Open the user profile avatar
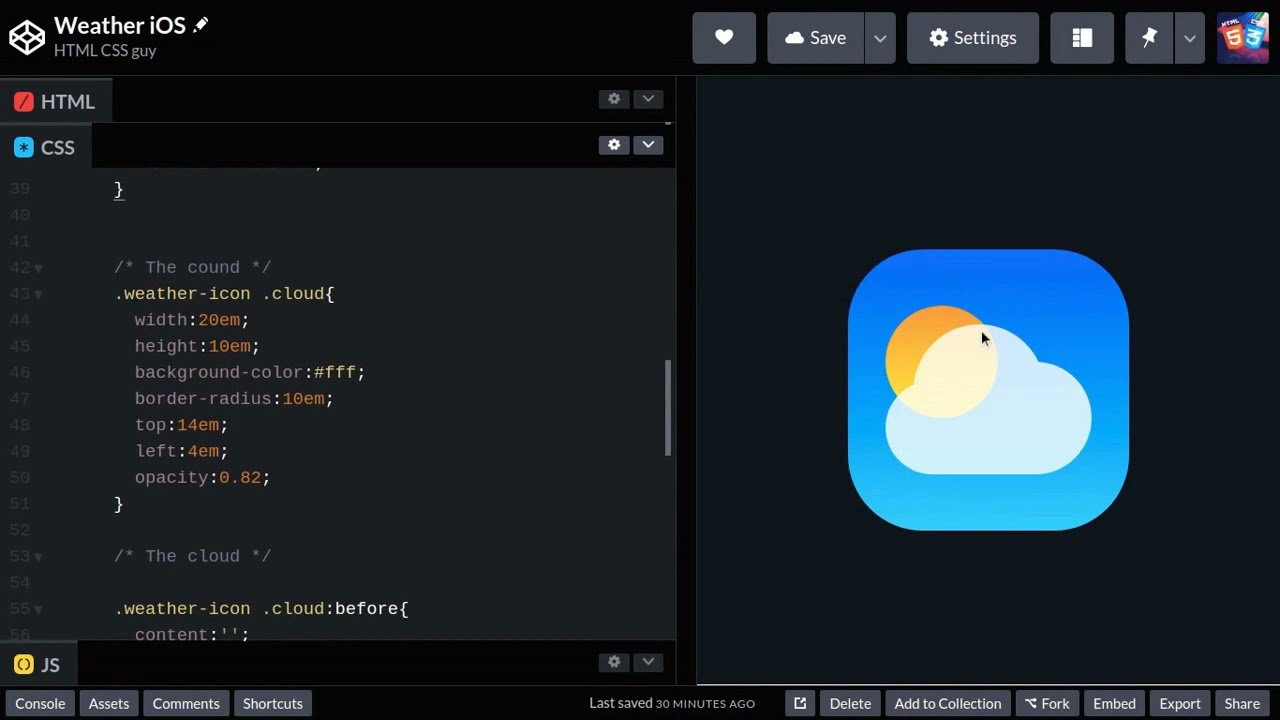This screenshot has height=720, width=1280. point(1243,38)
